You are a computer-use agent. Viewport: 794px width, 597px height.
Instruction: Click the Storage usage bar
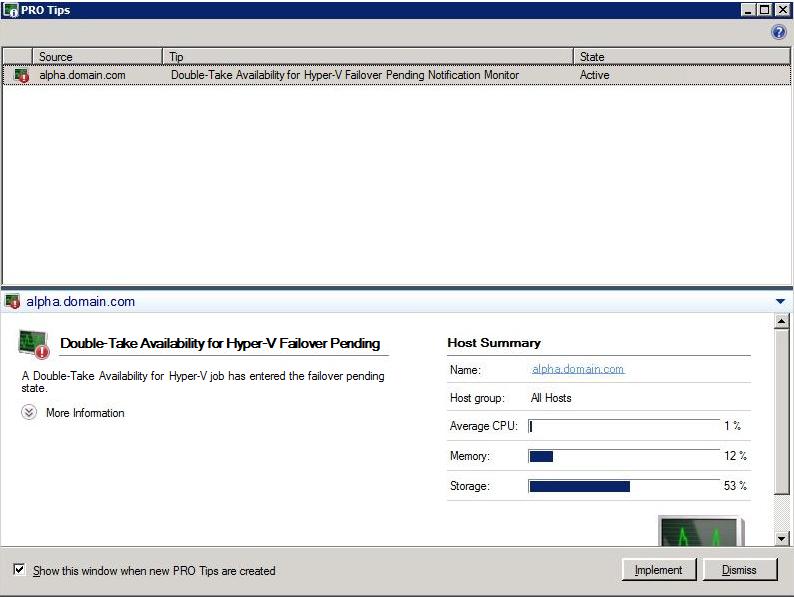point(624,486)
